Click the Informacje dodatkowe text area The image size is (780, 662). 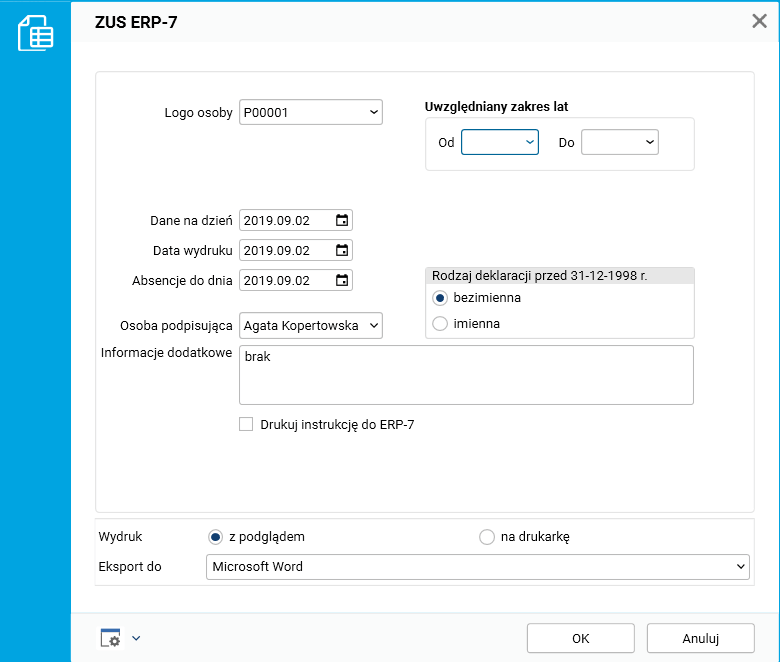(466, 375)
